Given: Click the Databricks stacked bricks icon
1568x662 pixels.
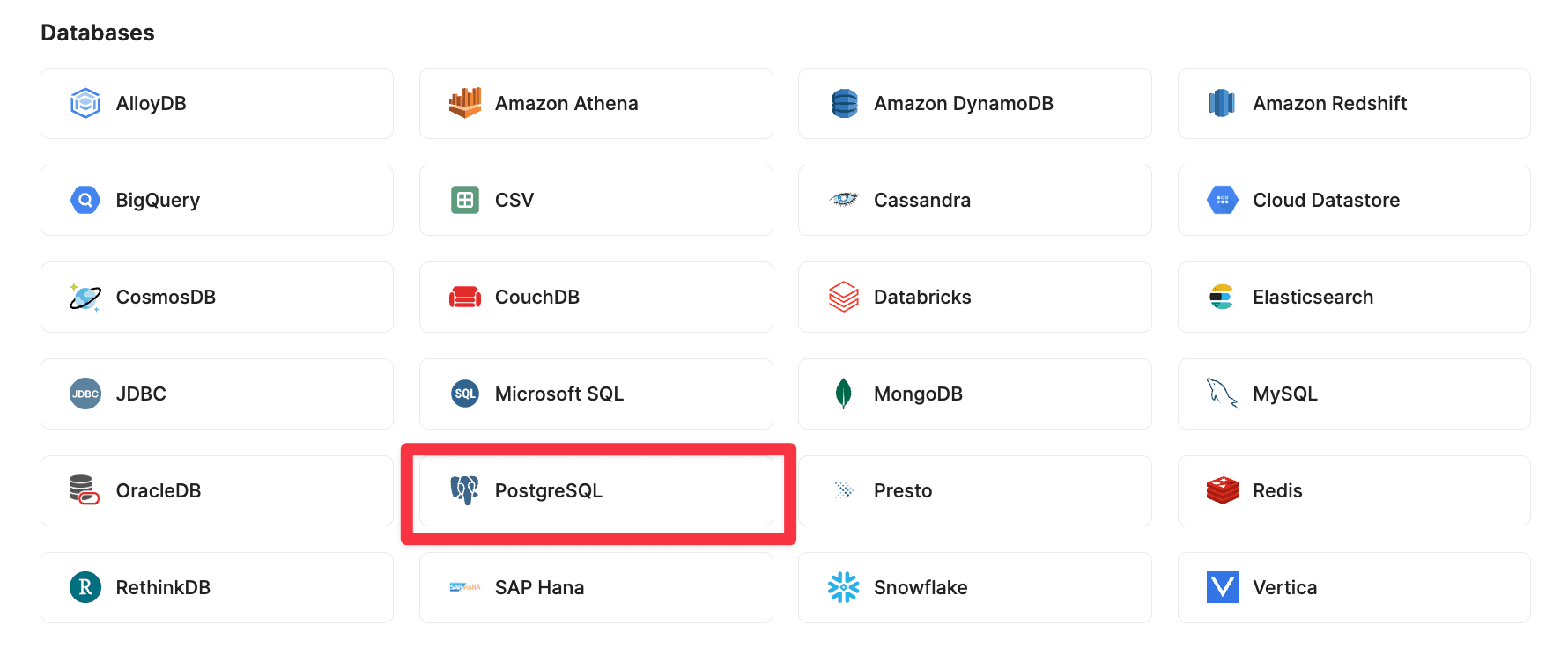Looking at the screenshot, I should 843,297.
